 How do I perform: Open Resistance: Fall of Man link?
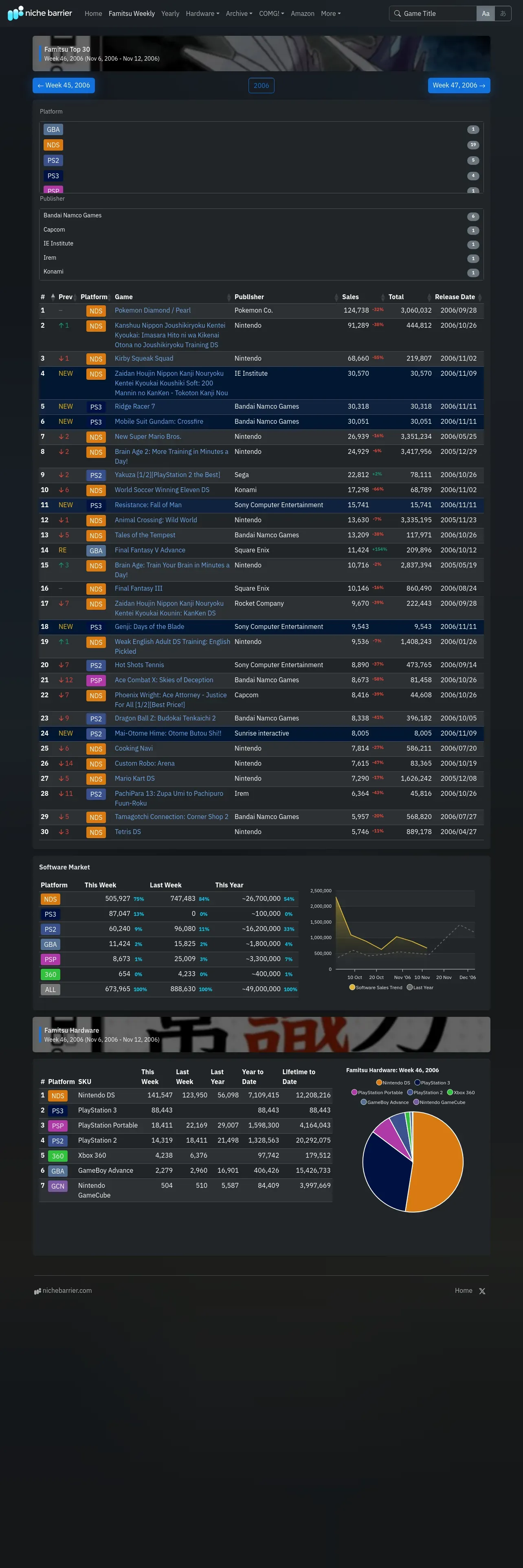pos(148,505)
